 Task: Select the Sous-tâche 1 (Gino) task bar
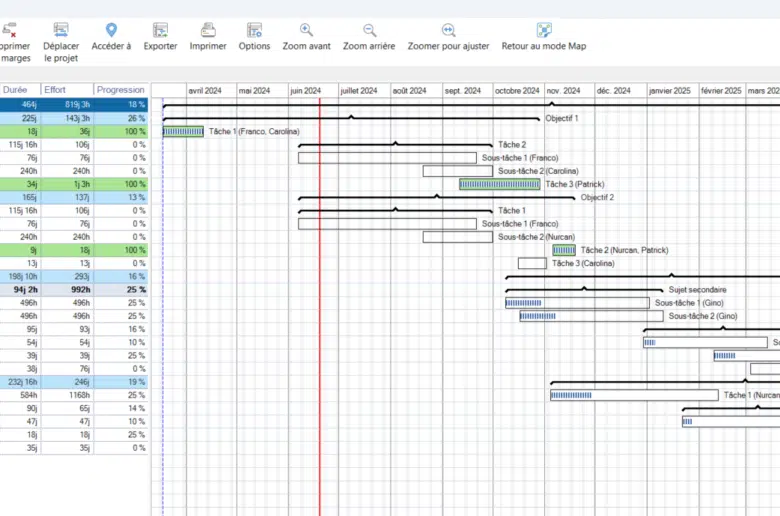pyautogui.click(x=577, y=303)
